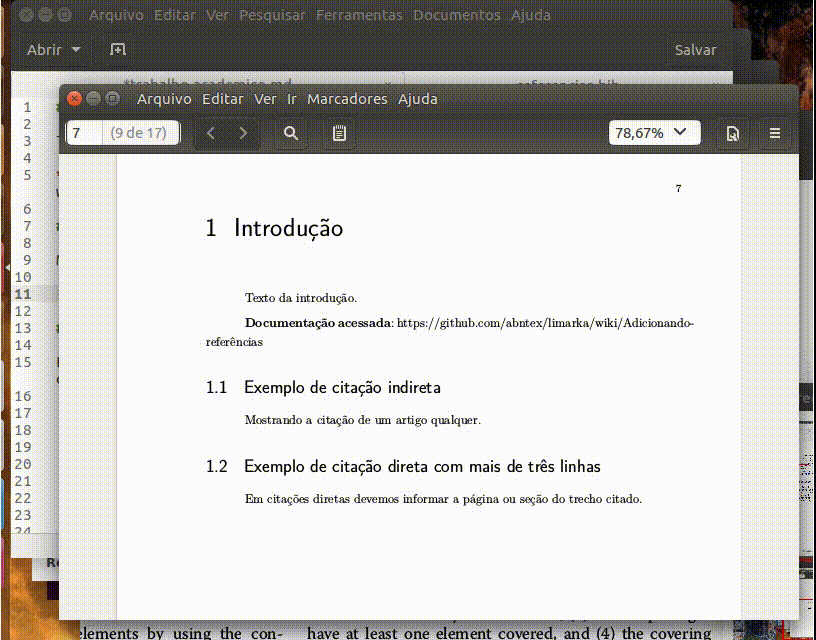Image resolution: width=816 pixels, height=640 pixels.
Task: Open the PDF viewer hamburger menu
Action: coord(774,134)
